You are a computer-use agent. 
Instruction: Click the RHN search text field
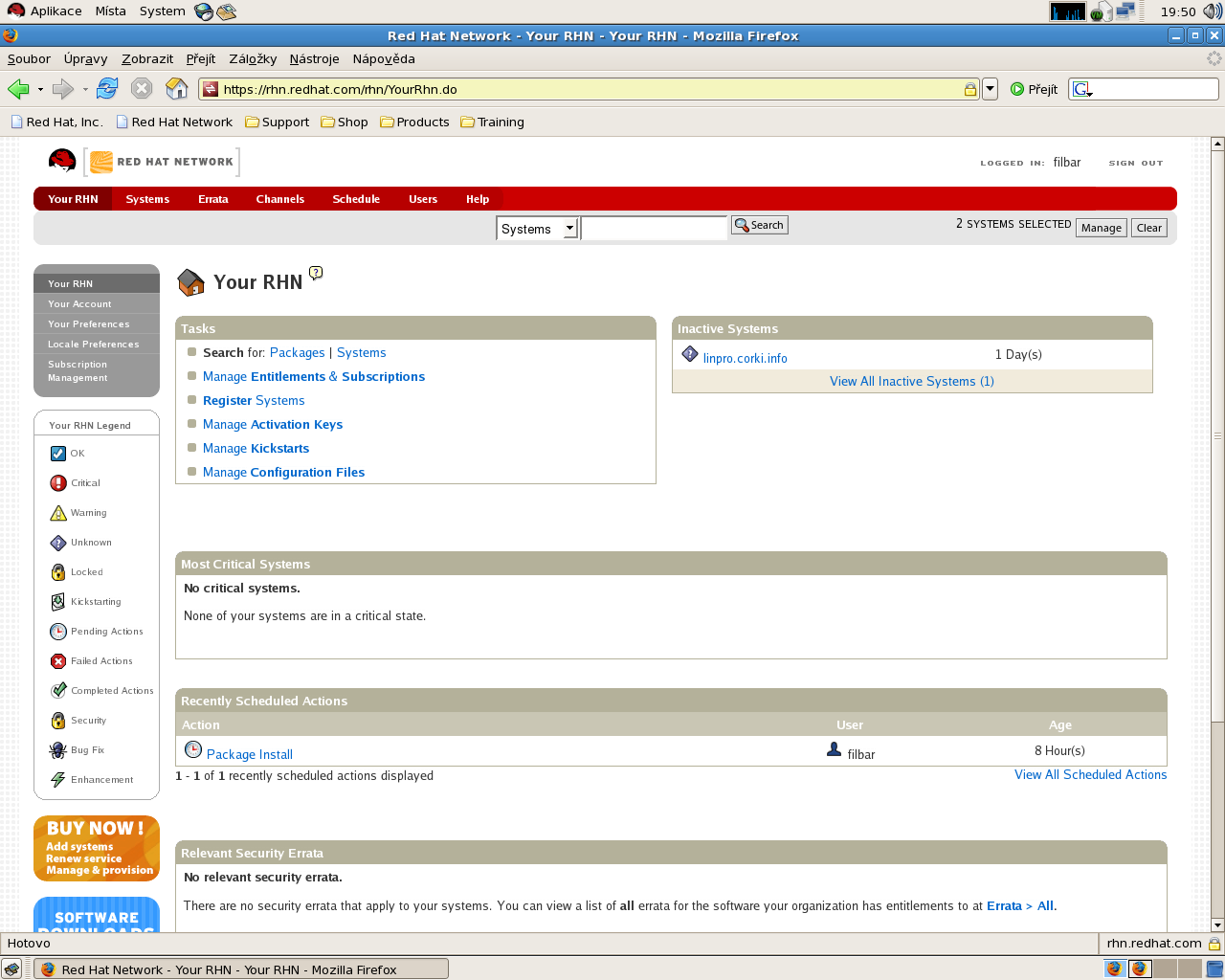click(x=654, y=229)
